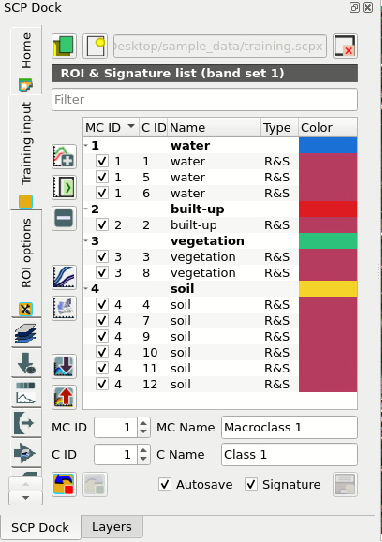Click the Color column header

pos(328,127)
